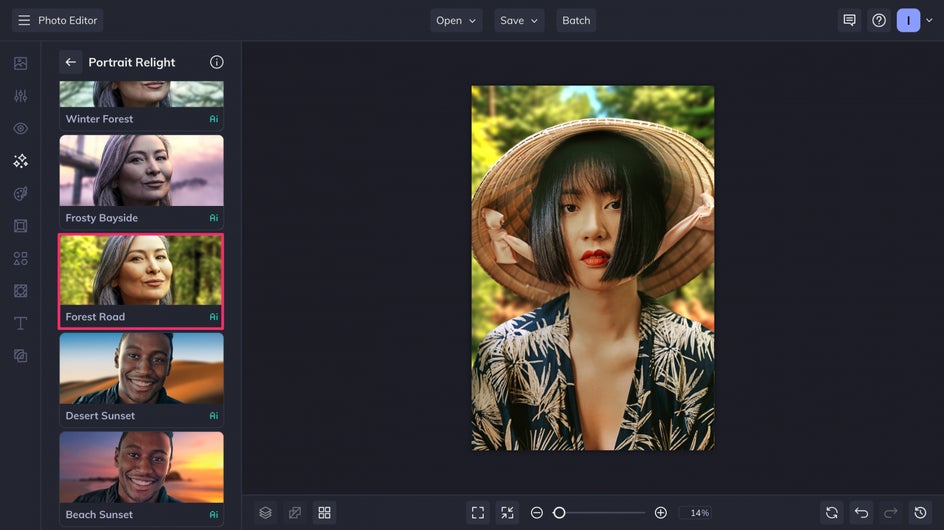Click the Redo arrow icon

(891, 513)
